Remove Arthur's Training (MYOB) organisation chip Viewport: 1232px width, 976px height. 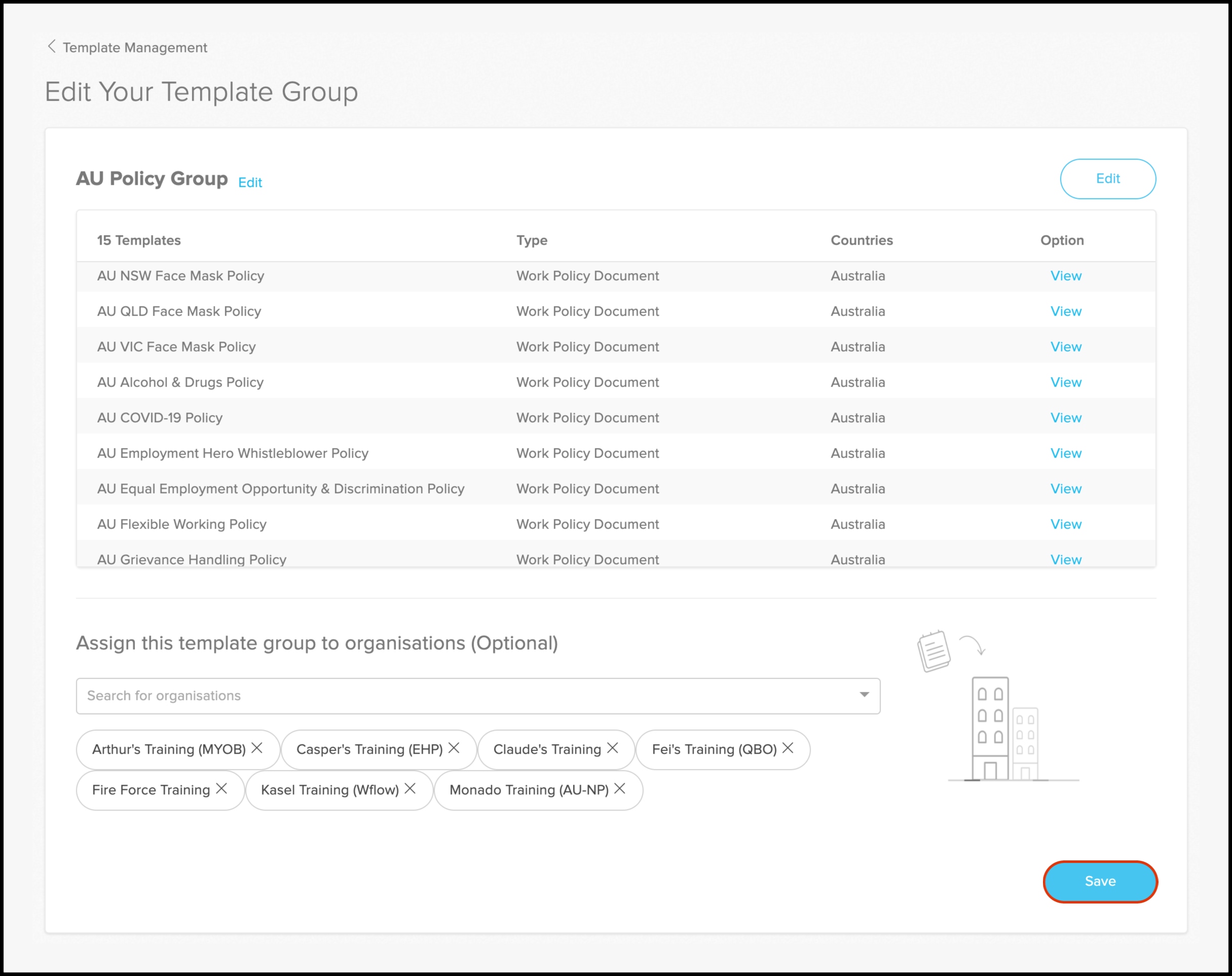tap(257, 748)
